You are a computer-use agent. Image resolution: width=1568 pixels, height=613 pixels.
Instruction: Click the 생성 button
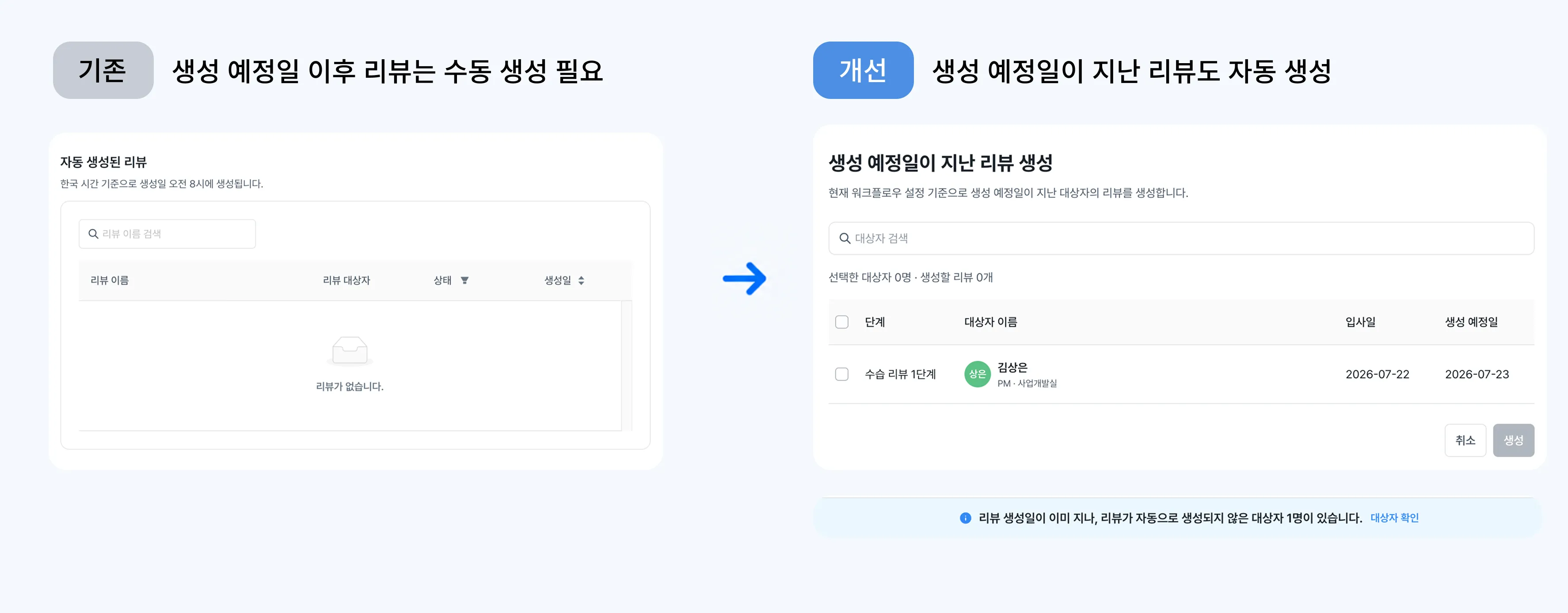tap(1513, 440)
